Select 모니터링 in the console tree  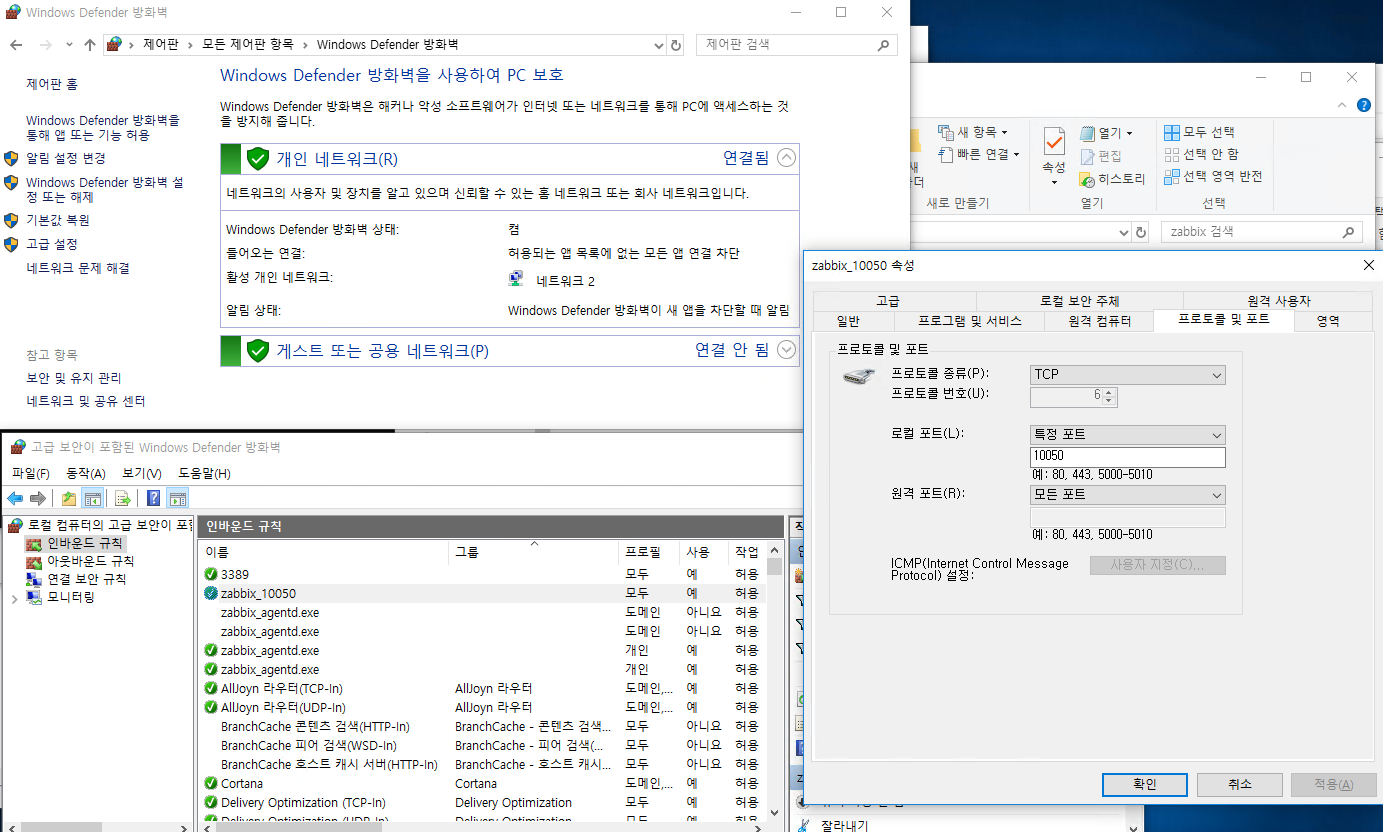60,597
